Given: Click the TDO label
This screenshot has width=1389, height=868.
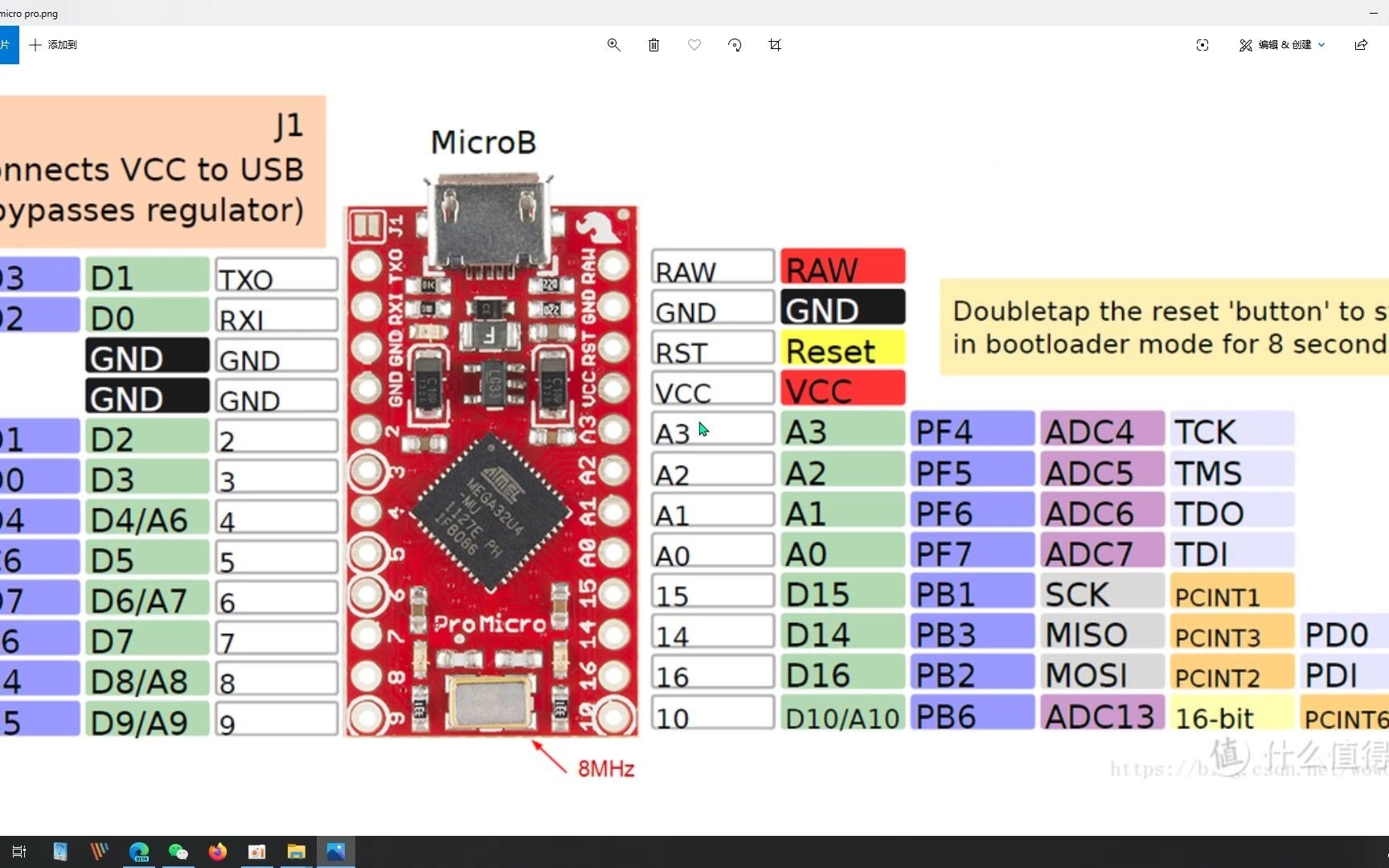Looking at the screenshot, I should [1231, 512].
